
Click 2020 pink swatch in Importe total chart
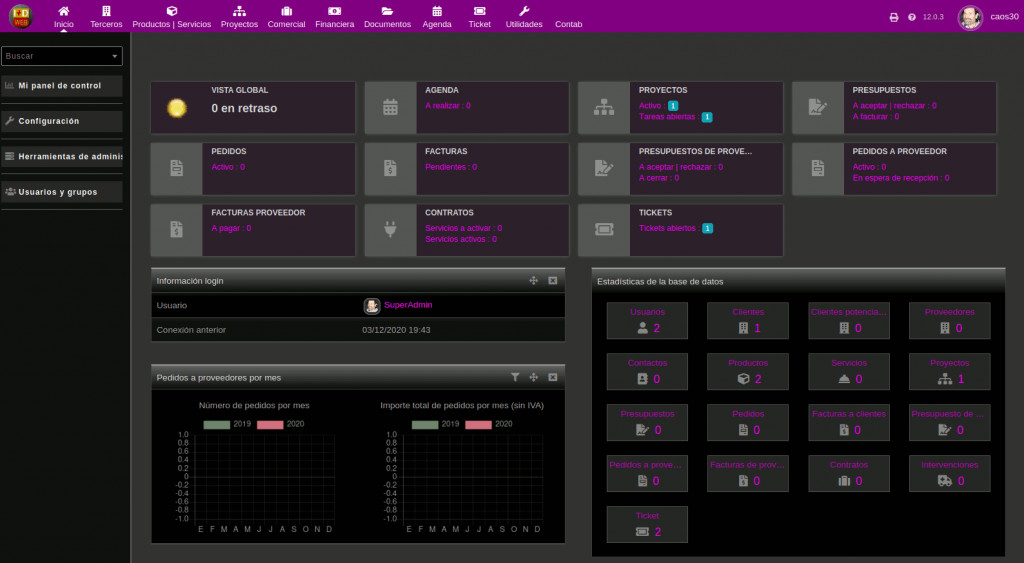click(x=478, y=424)
